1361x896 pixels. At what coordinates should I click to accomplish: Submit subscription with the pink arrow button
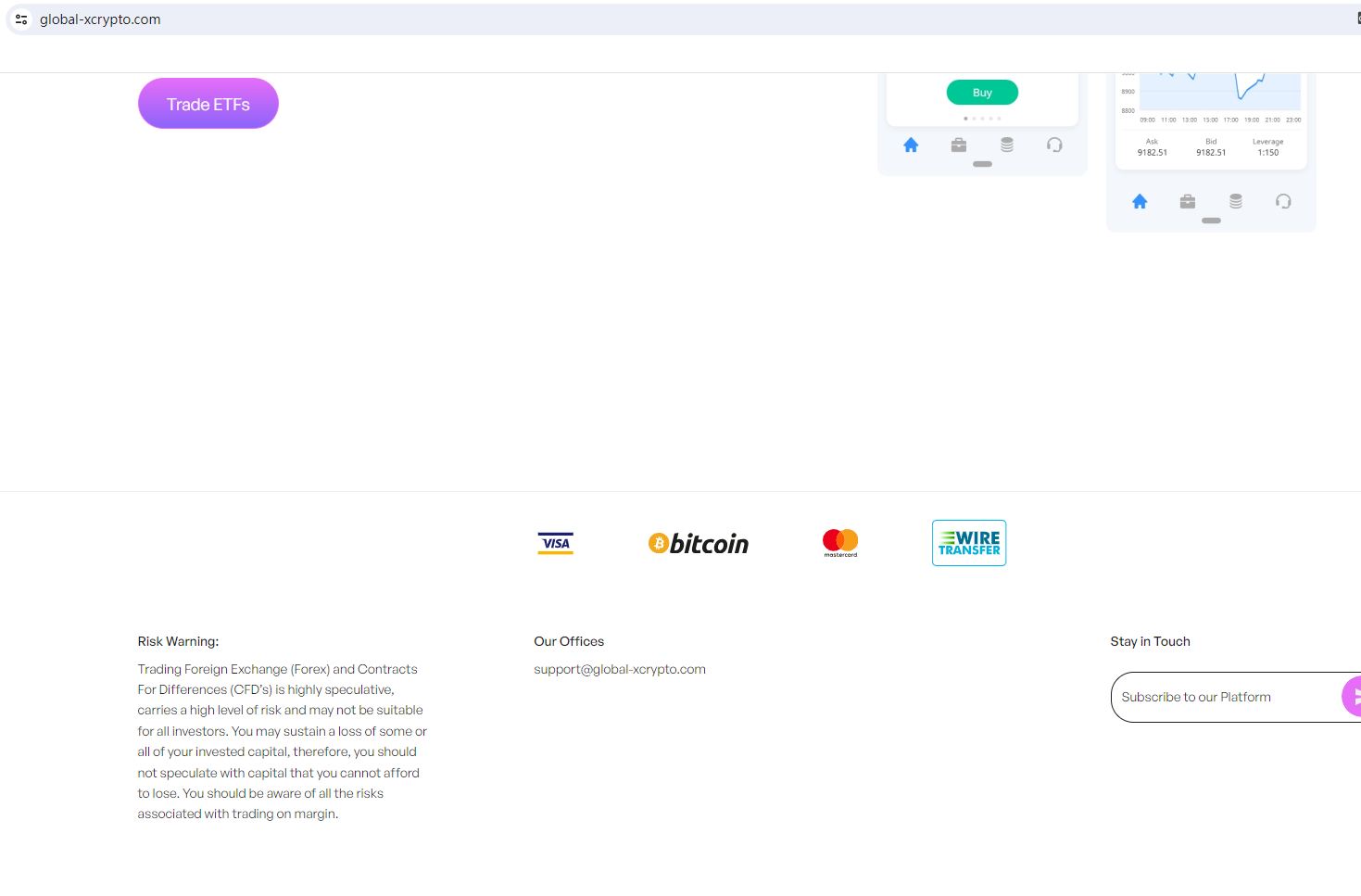click(x=1352, y=697)
